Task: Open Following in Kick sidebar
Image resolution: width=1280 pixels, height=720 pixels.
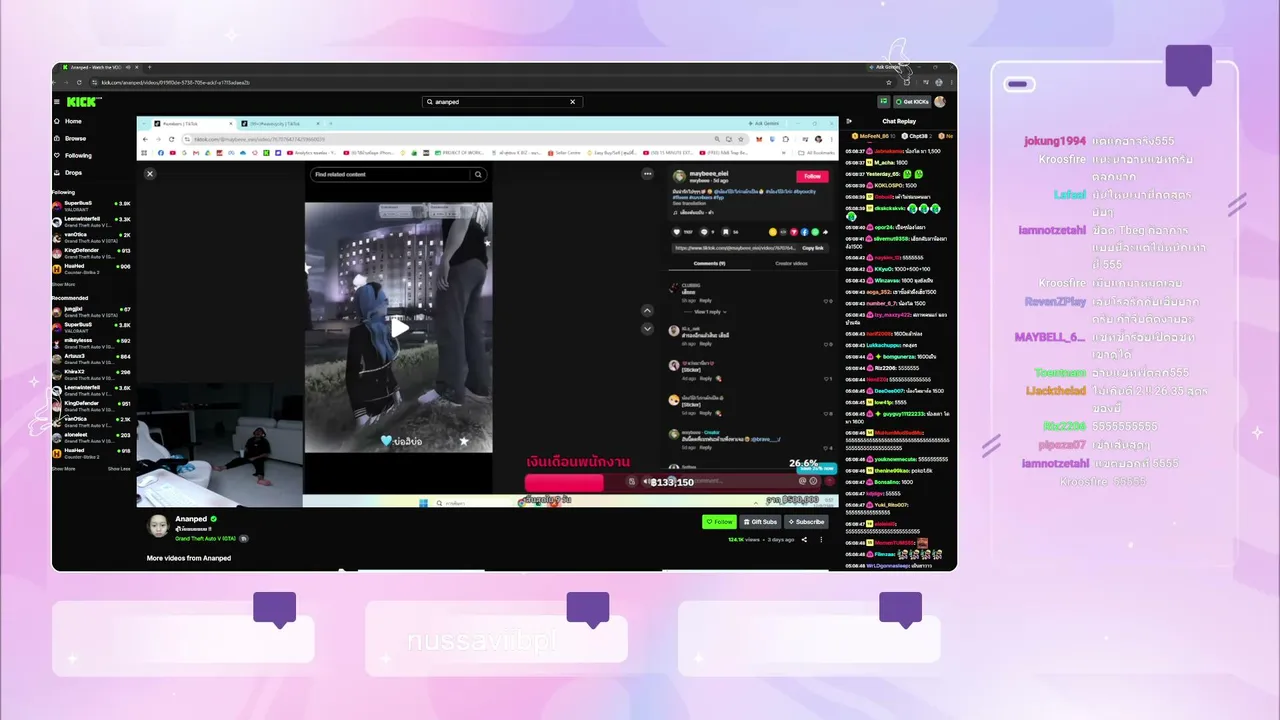Action: coord(72,155)
